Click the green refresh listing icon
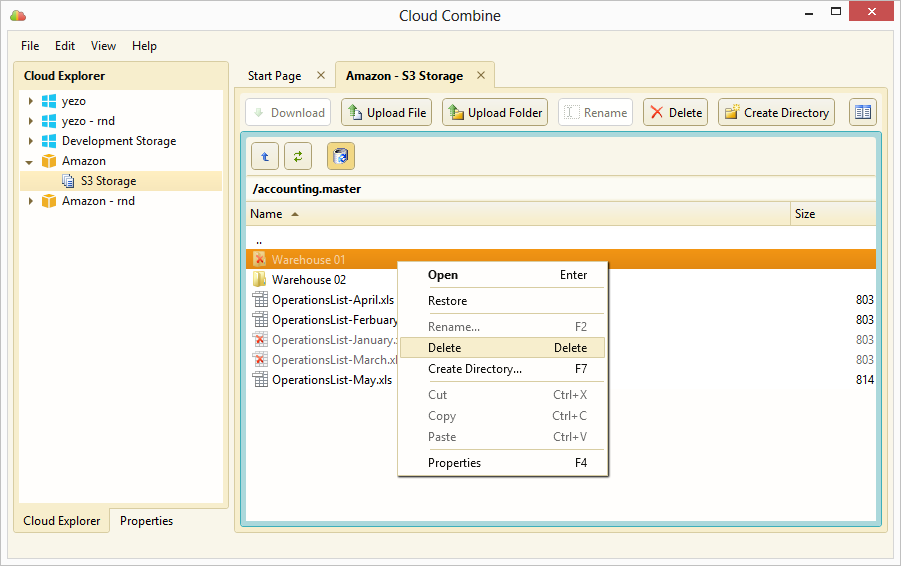This screenshot has width=901, height=566. (298, 156)
